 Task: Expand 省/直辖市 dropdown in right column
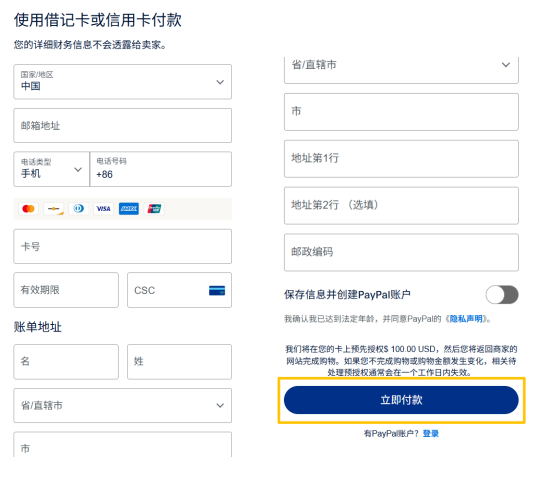tap(401, 69)
